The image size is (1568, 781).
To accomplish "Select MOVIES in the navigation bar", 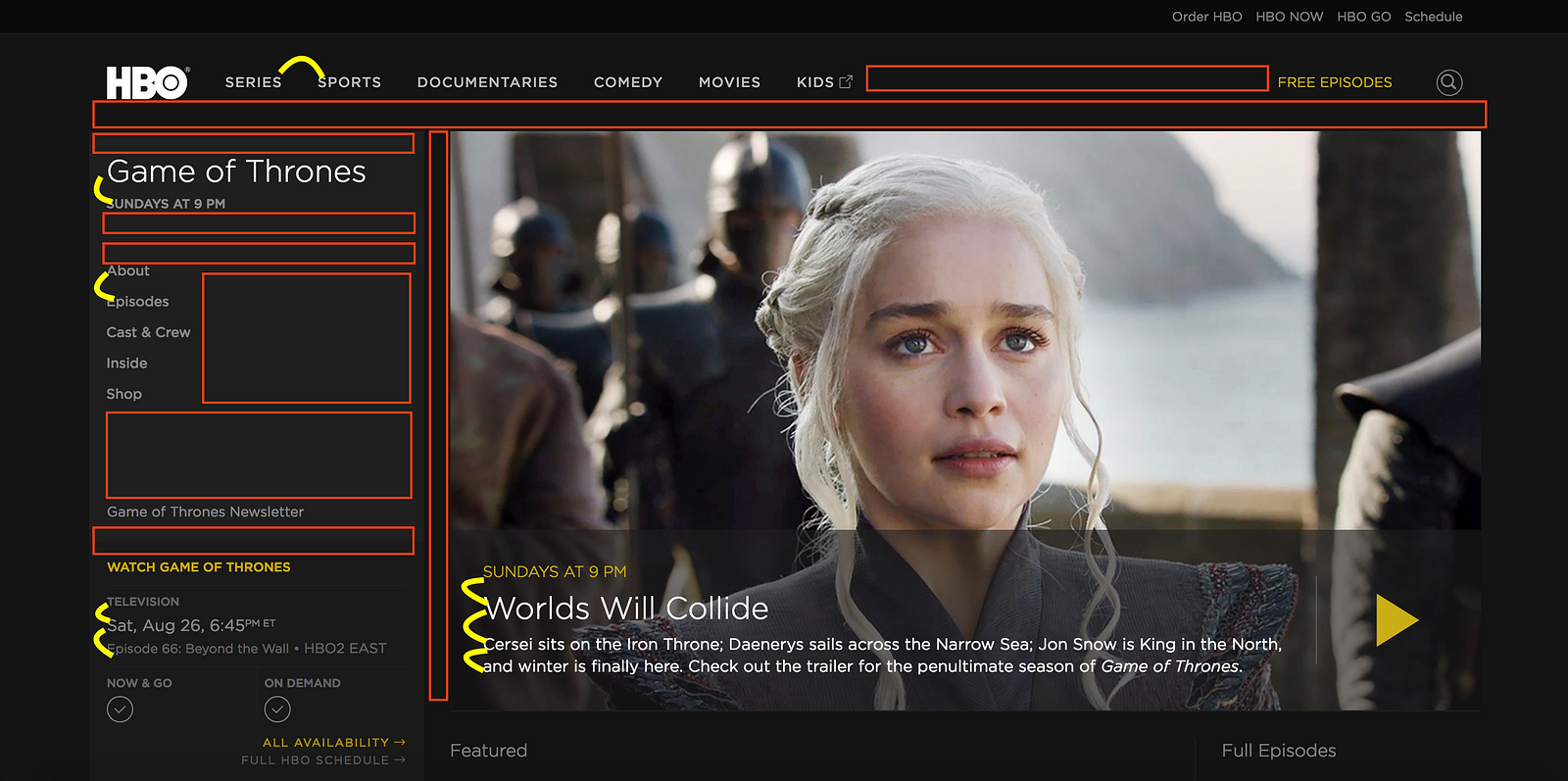I will tap(729, 82).
